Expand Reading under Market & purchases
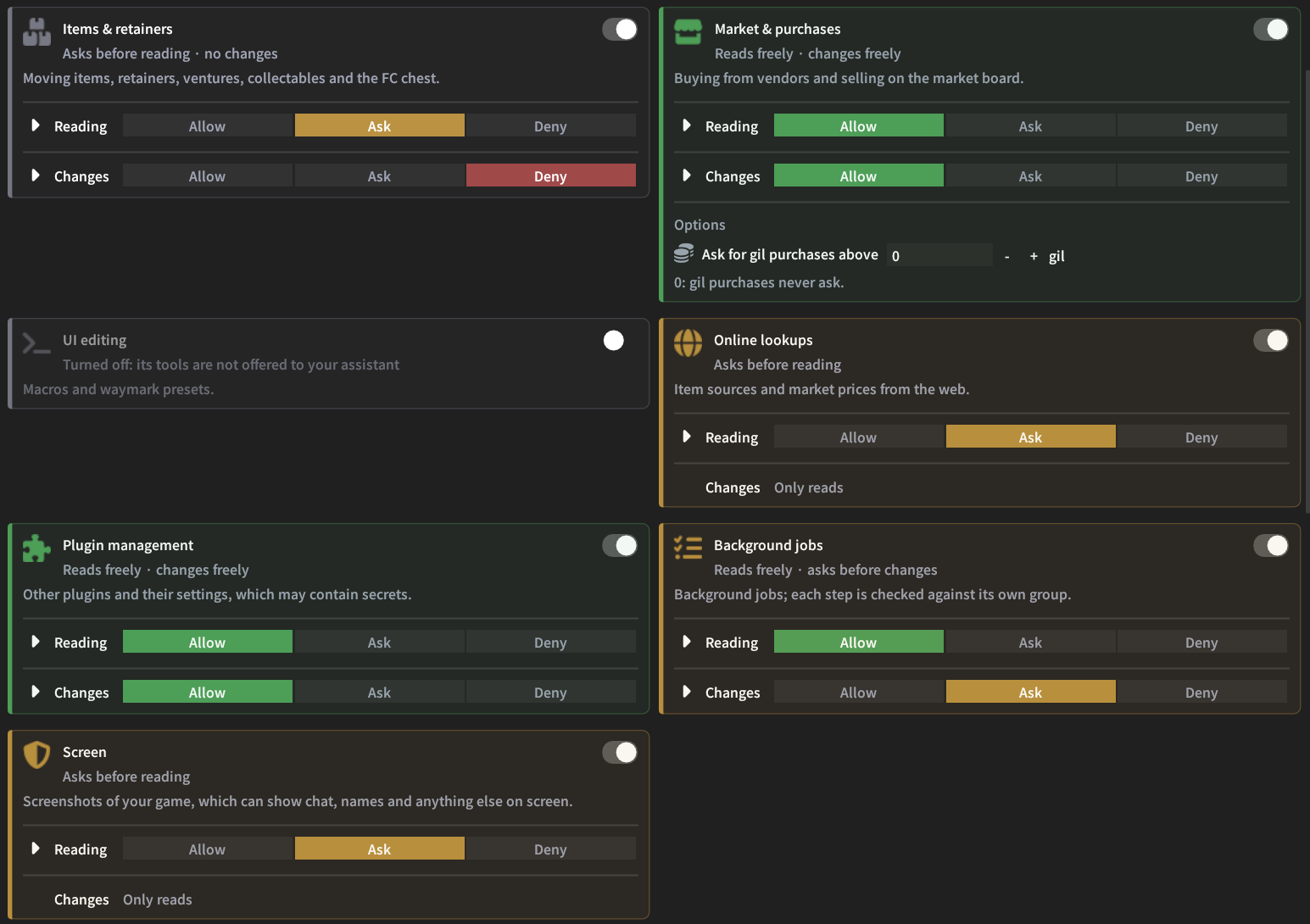 pyautogui.click(x=687, y=125)
